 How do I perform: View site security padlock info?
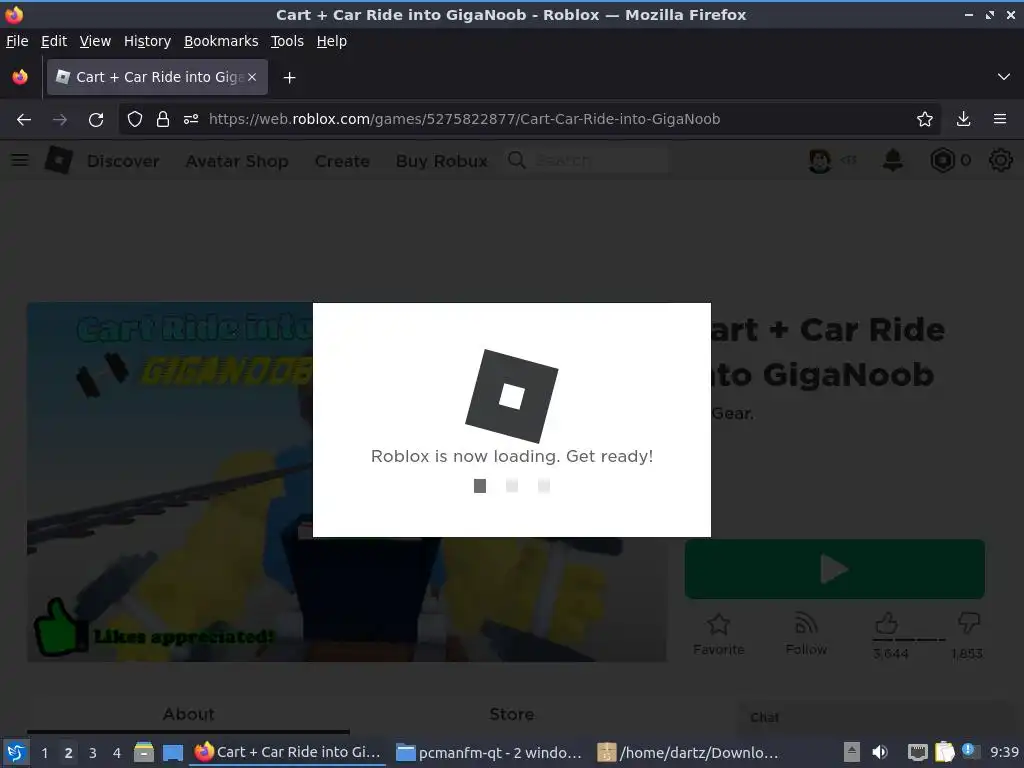(163, 119)
